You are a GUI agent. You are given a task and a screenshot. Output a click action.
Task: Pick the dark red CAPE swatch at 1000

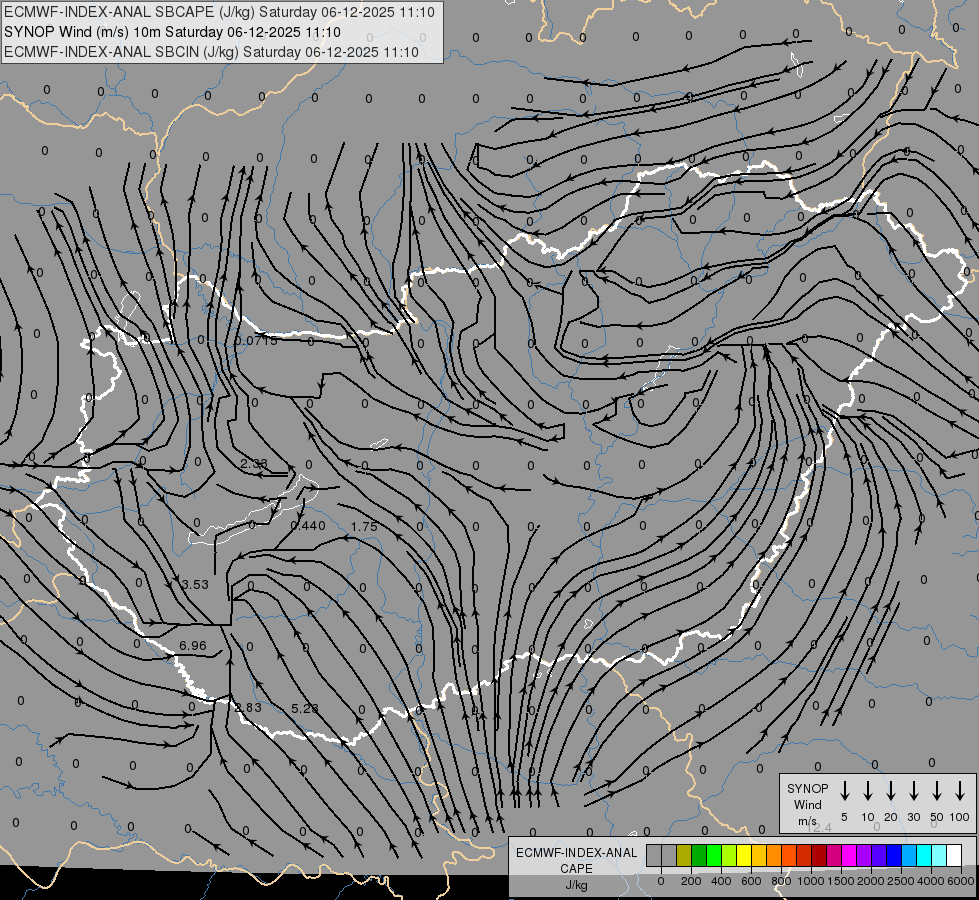[819, 856]
